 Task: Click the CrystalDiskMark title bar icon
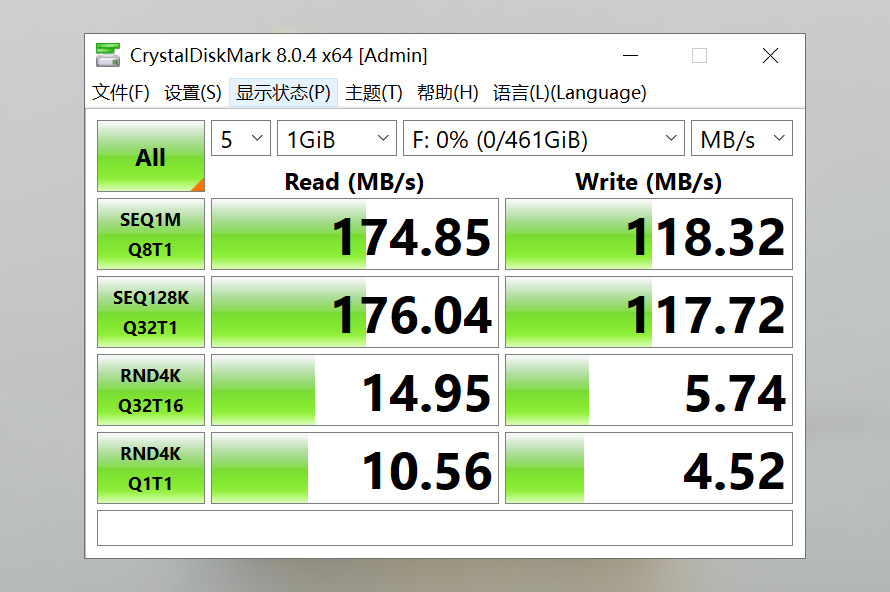(107, 55)
